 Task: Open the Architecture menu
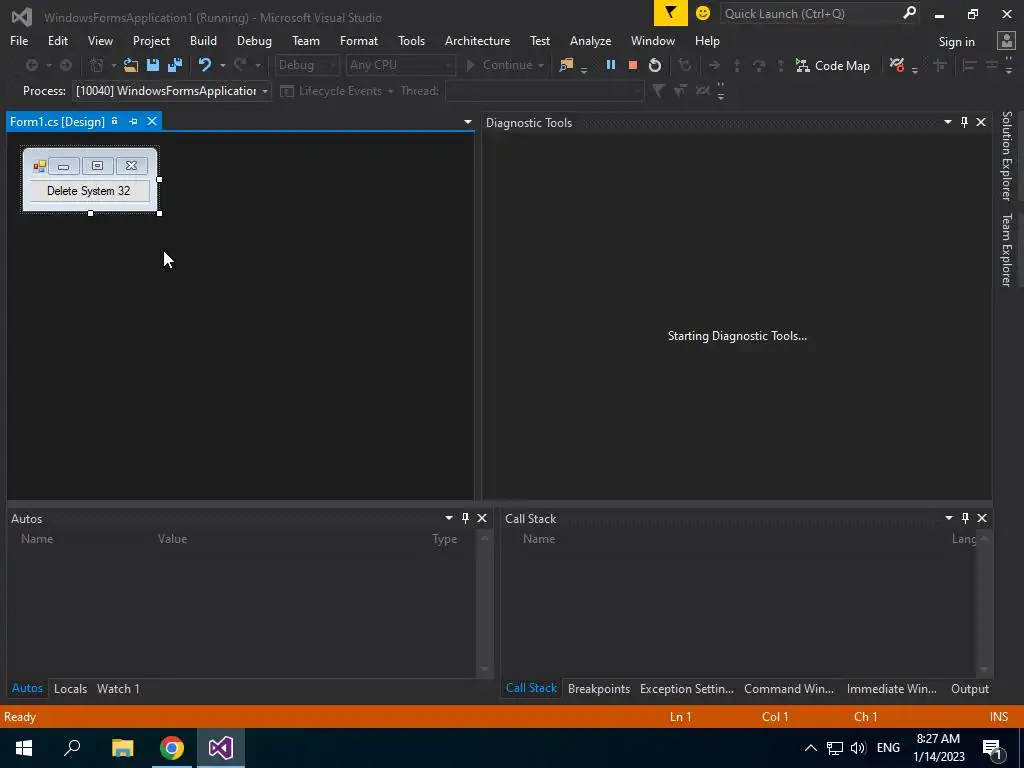(x=477, y=40)
